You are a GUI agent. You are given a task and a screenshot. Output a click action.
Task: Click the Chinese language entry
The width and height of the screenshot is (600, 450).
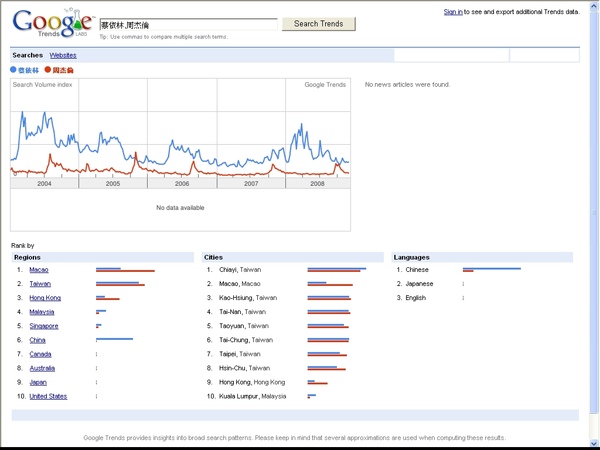click(417, 270)
